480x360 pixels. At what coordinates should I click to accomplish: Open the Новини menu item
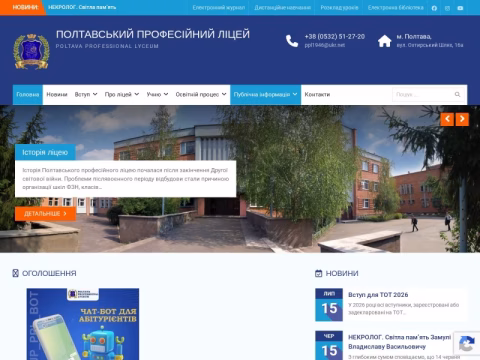[x=57, y=95]
